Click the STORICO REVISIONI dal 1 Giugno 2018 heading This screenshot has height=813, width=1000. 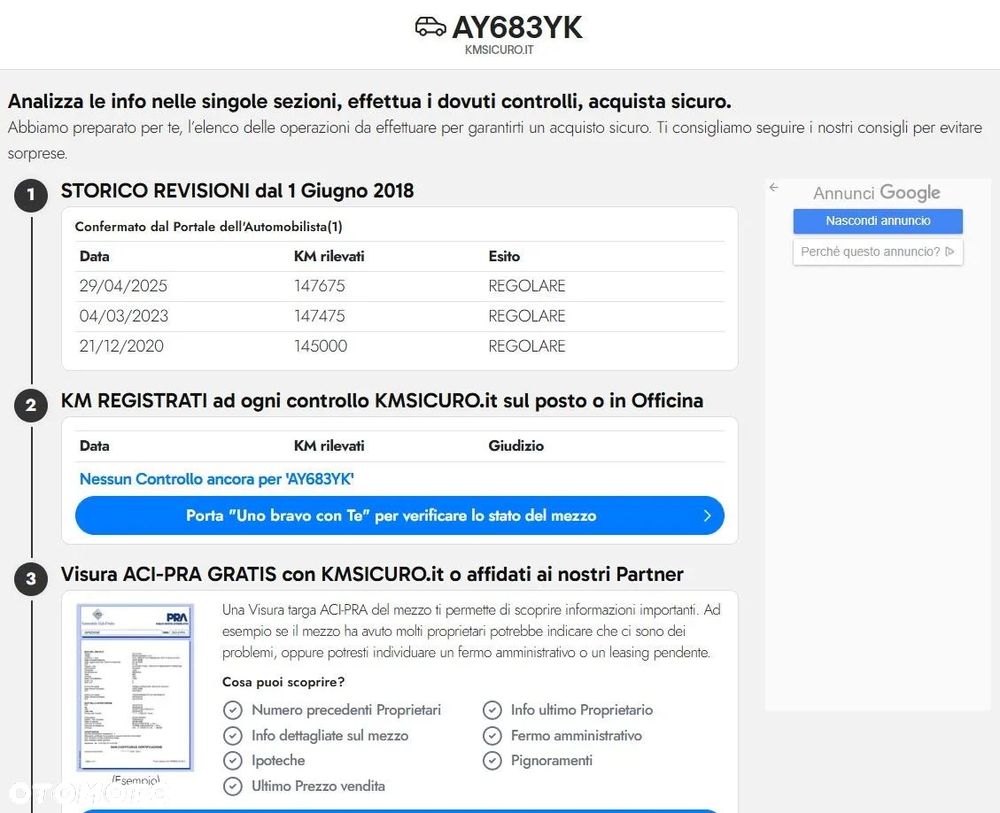point(237,191)
